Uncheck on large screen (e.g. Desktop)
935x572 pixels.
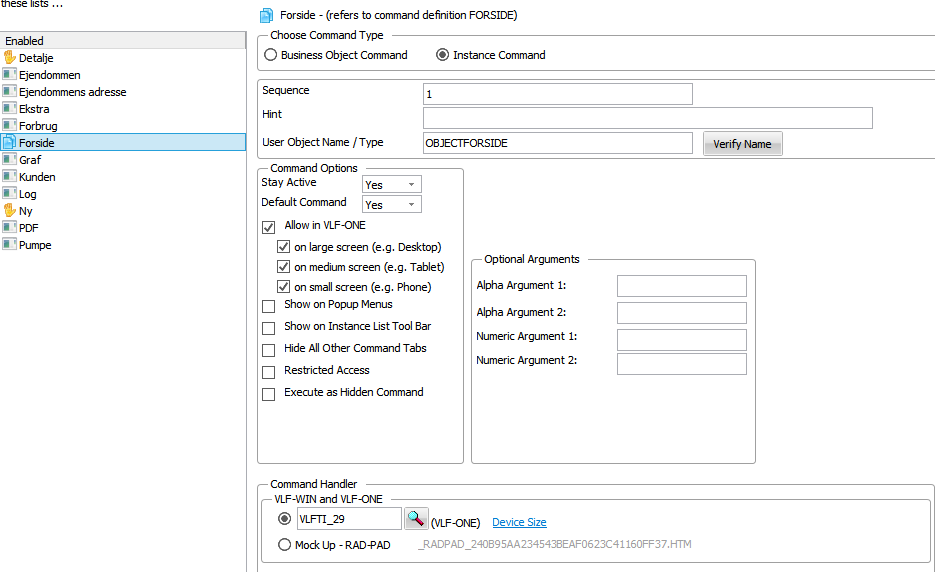click(283, 247)
